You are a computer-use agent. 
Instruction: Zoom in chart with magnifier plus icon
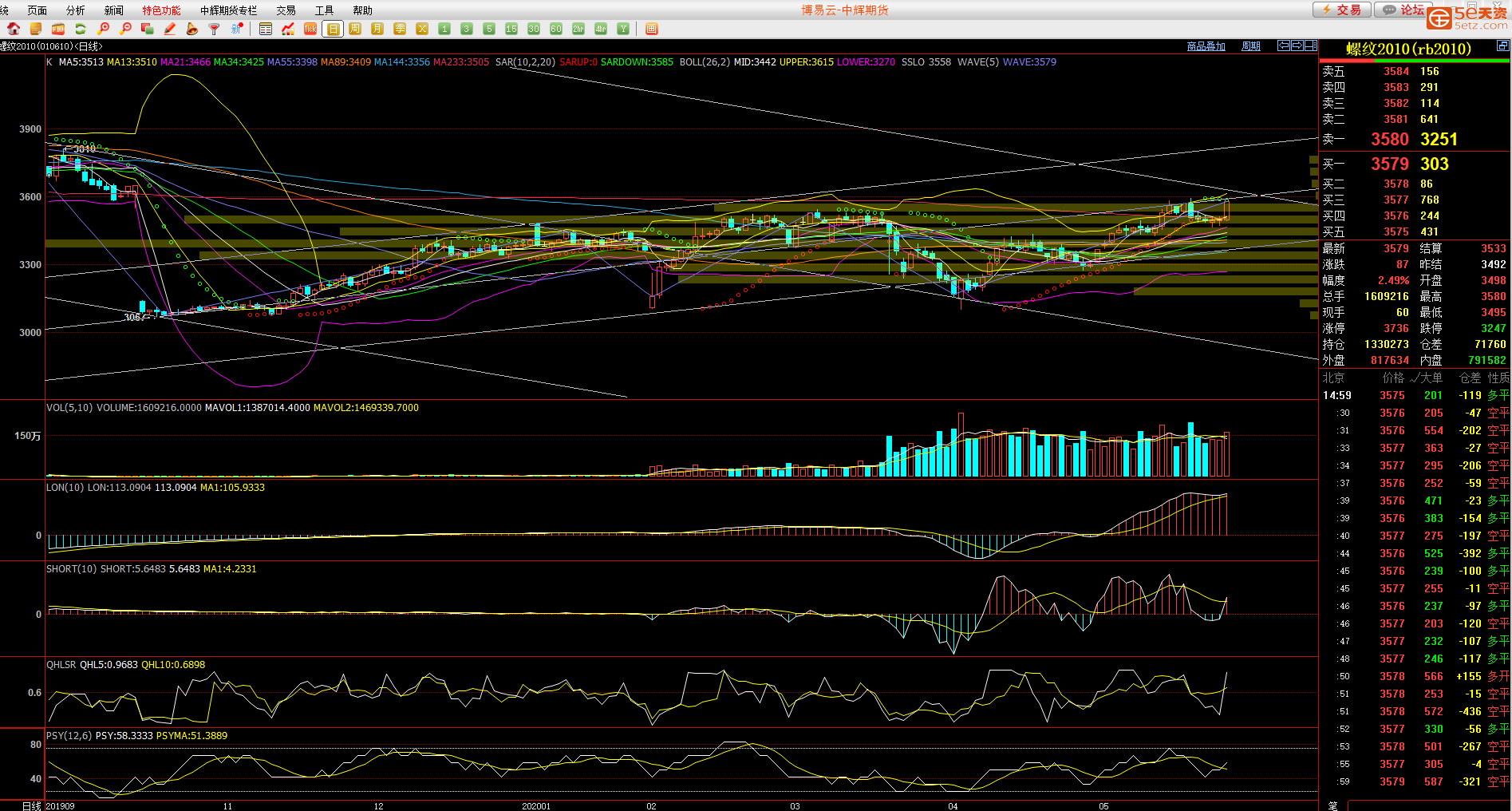coord(103,29)
